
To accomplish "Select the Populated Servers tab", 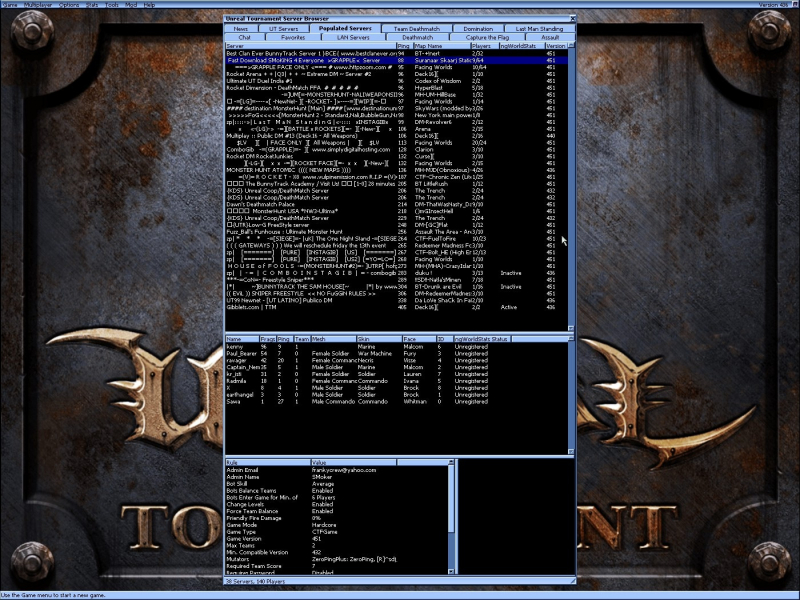I will click(345, 28).
